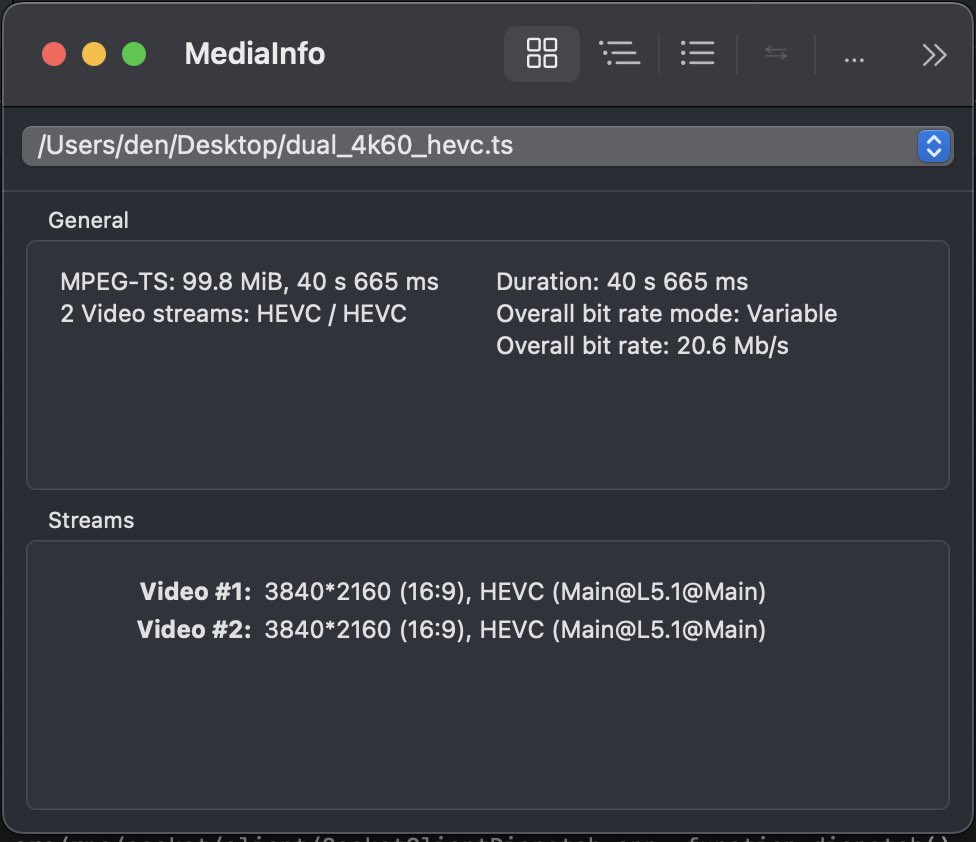Close the MediaInfo window
This screenshot has height=842, width=976.
54,54
